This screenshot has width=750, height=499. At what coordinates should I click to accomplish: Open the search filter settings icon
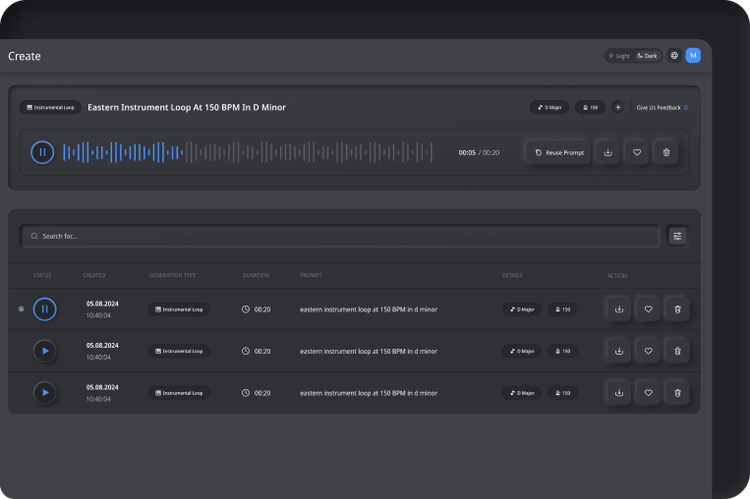677,236
